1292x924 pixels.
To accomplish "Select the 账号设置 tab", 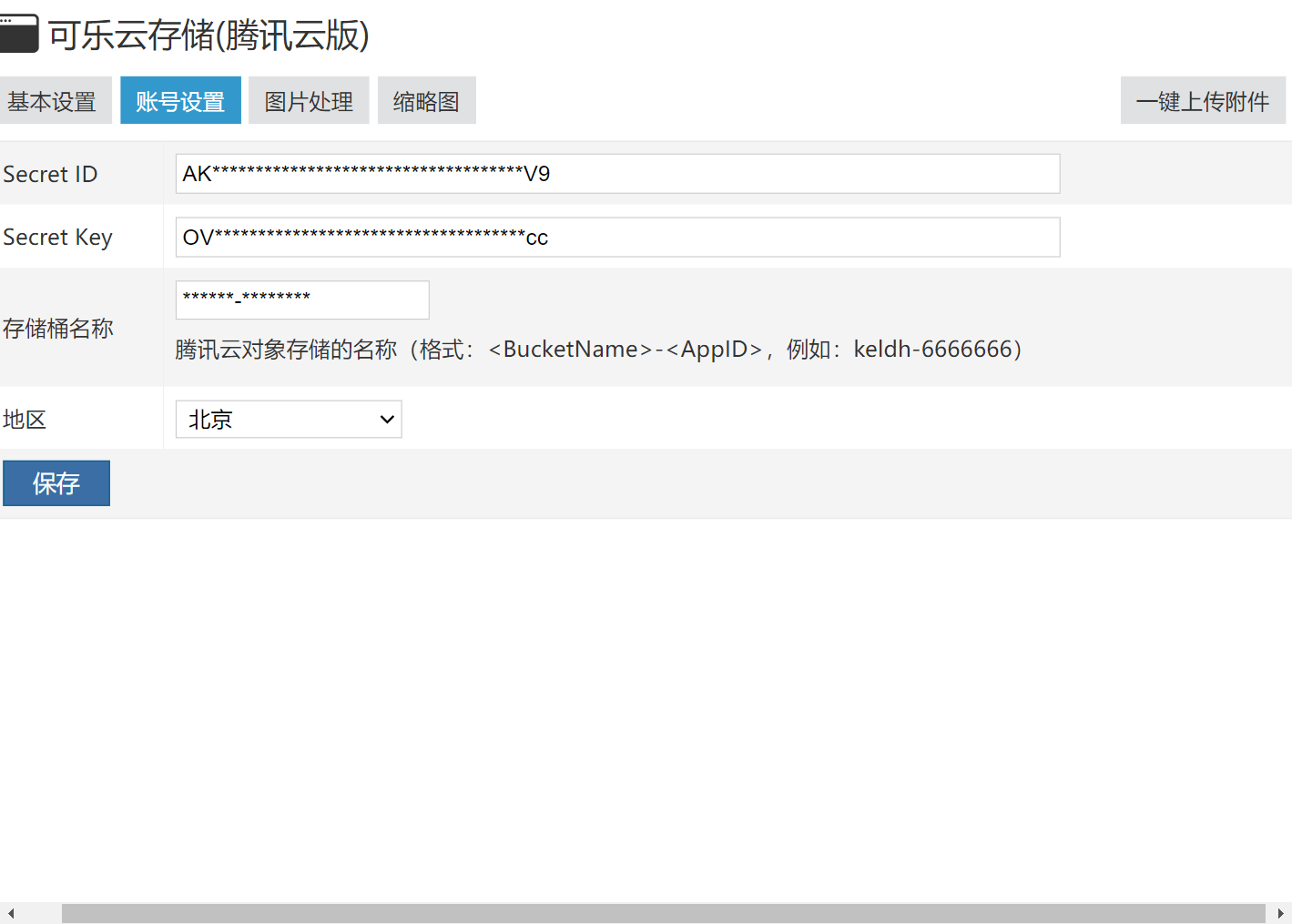I will [180, 100].
